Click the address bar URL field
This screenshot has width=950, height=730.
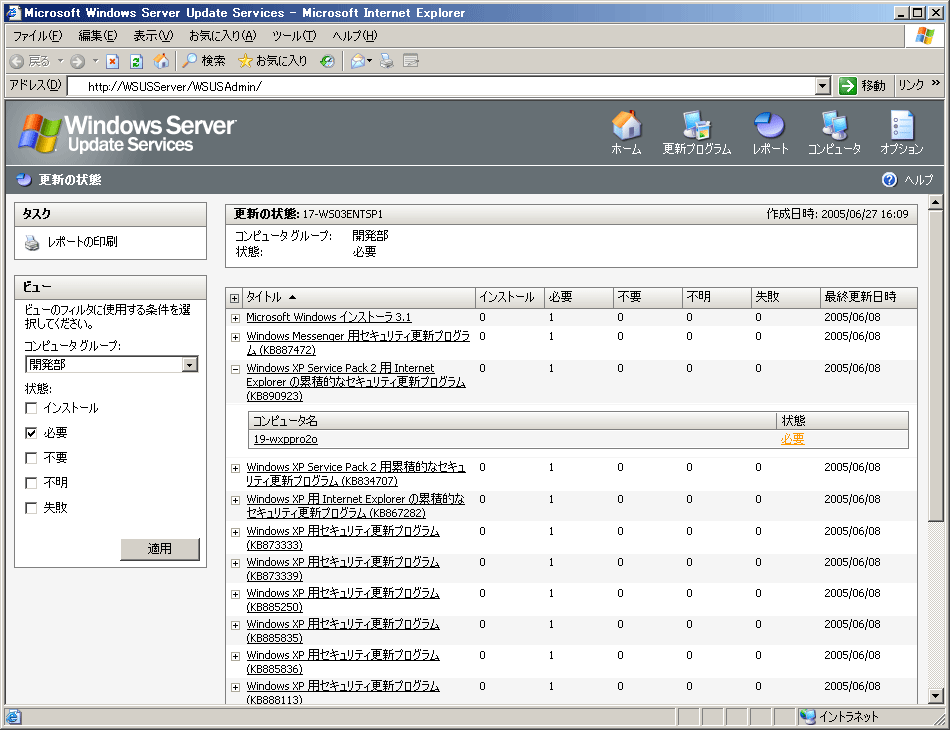pos(441,87)
